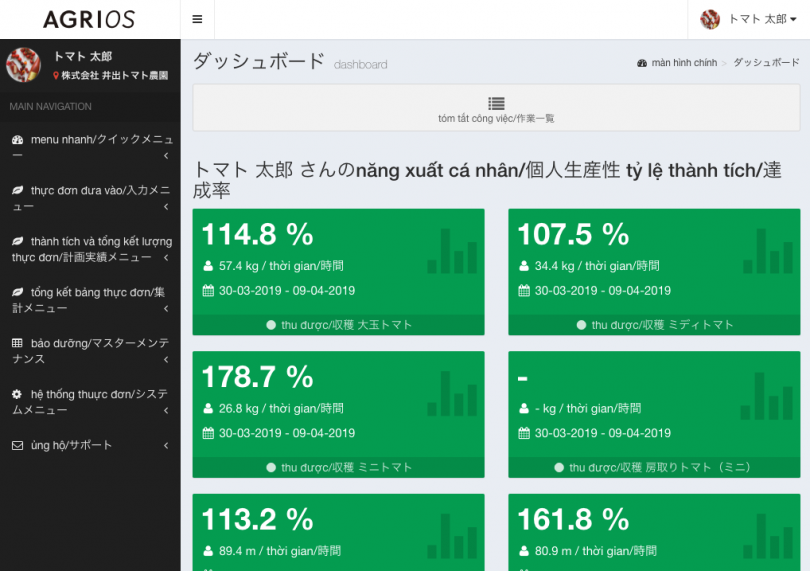This screenshot has height=571, width=810.
Task: Open the AGRIOS logo home link
Action: [x=89, y=19]
